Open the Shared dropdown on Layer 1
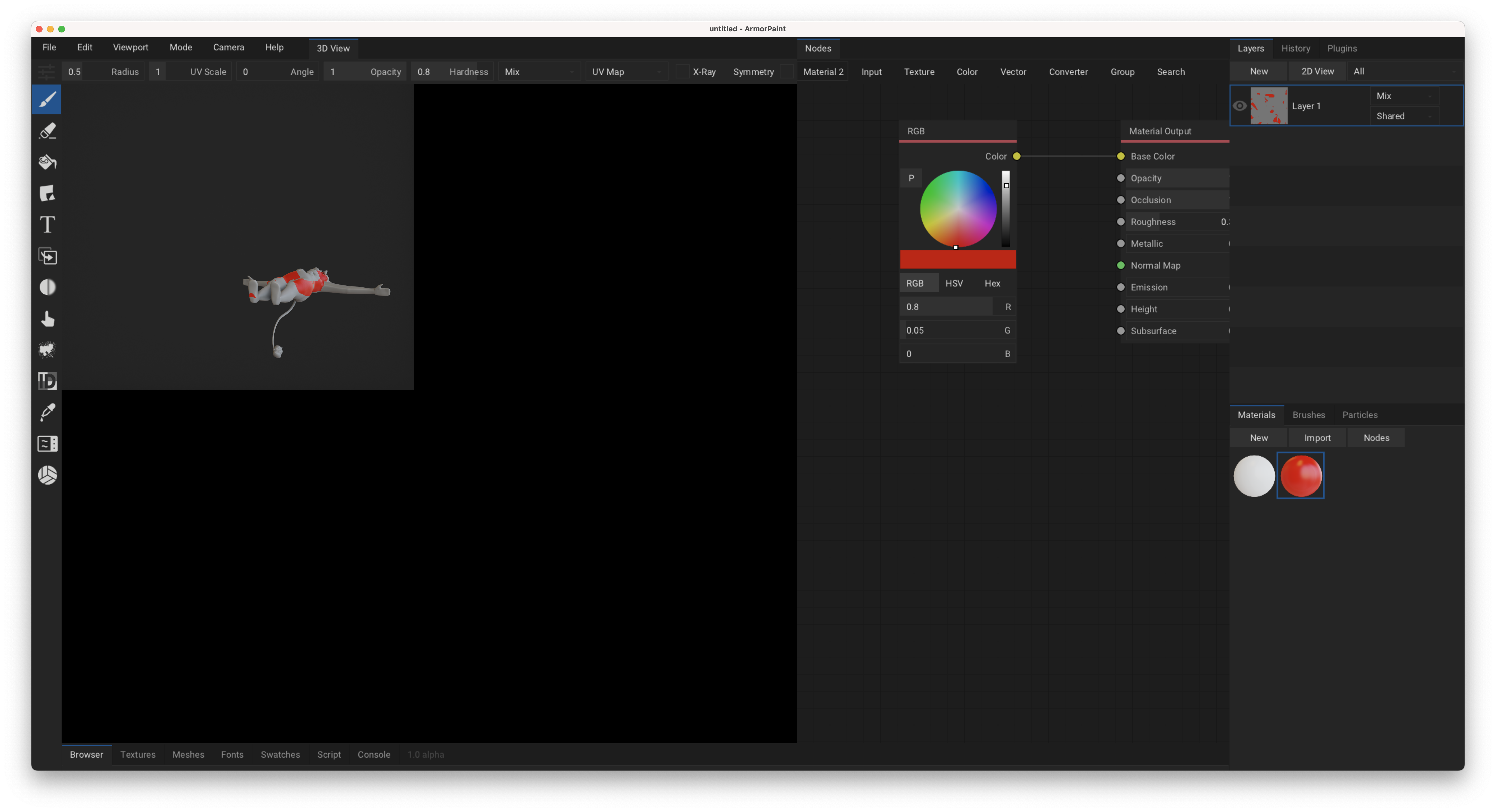1496x812 pixels. point(1404,116)
